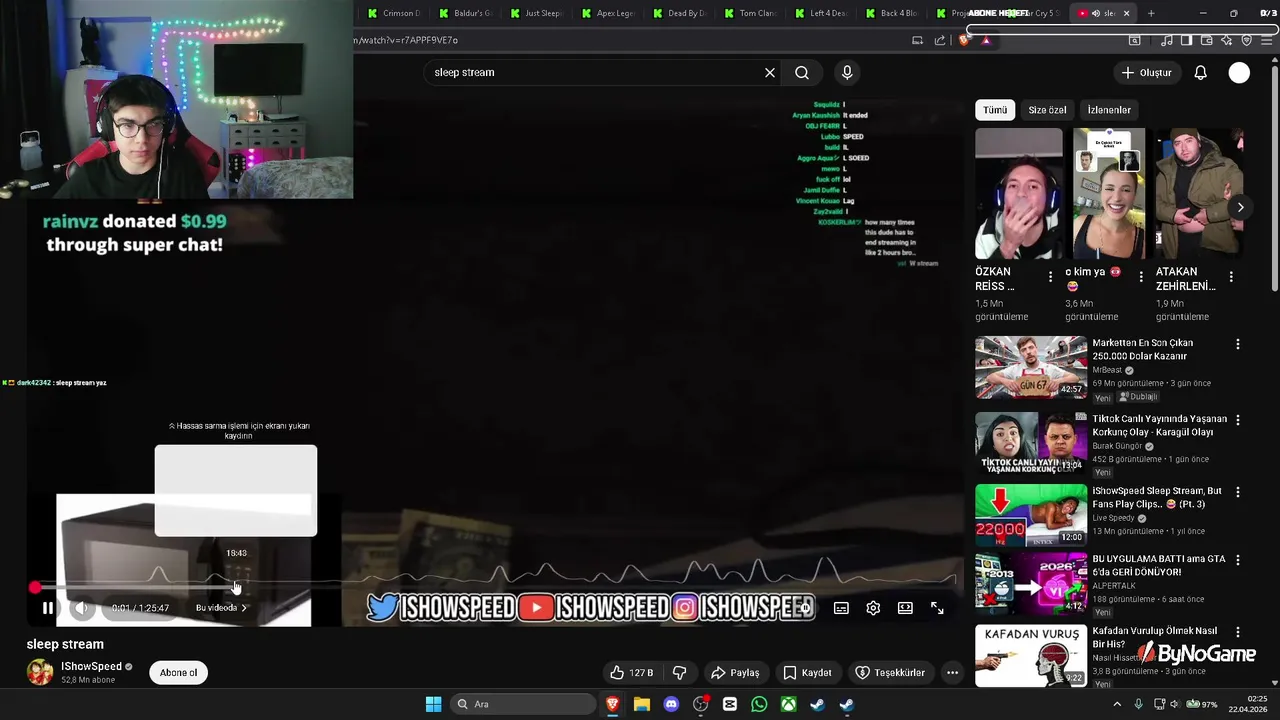Seek in the video progress bar

click(x=495, y=587)
